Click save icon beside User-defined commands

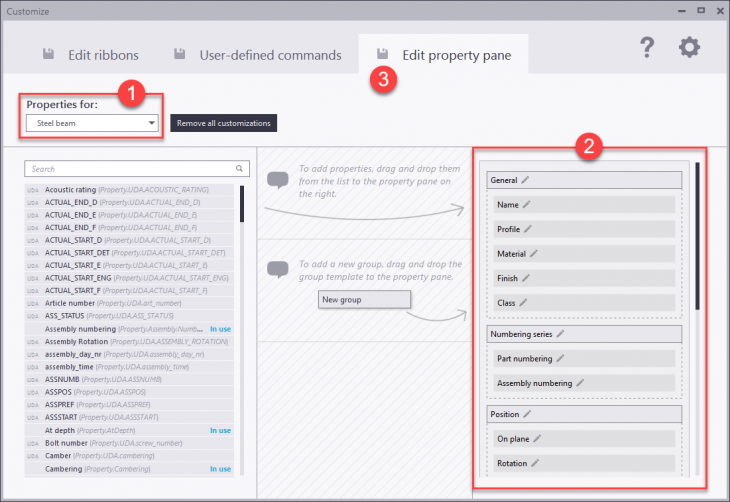coord(180,54)
